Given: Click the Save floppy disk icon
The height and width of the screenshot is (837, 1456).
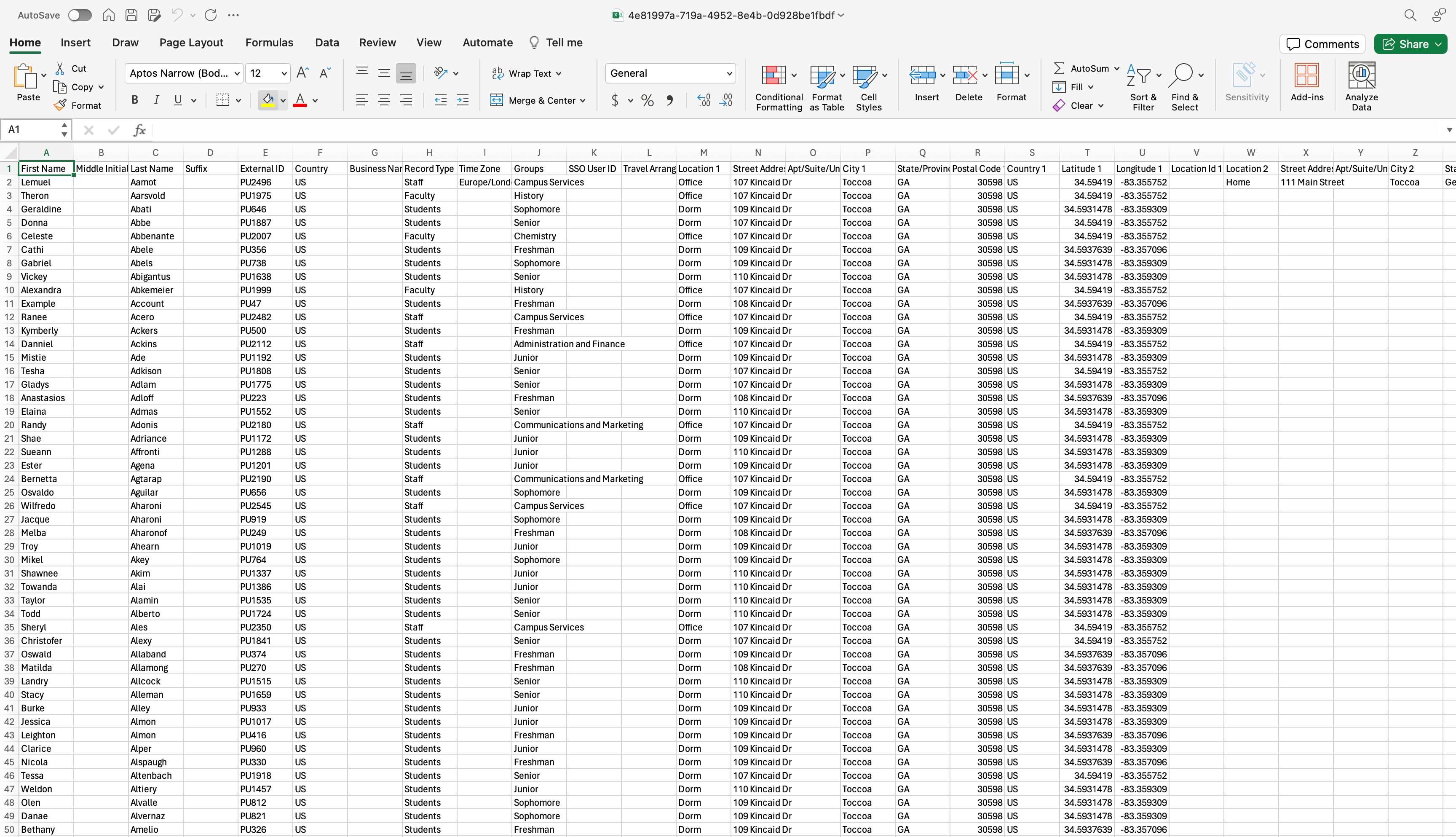Looking at the screenshot, I should (131, 16).
